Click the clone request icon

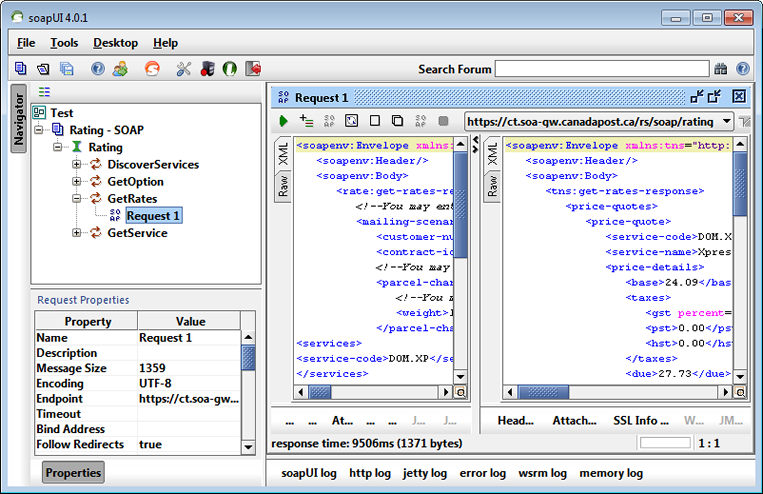398,121
